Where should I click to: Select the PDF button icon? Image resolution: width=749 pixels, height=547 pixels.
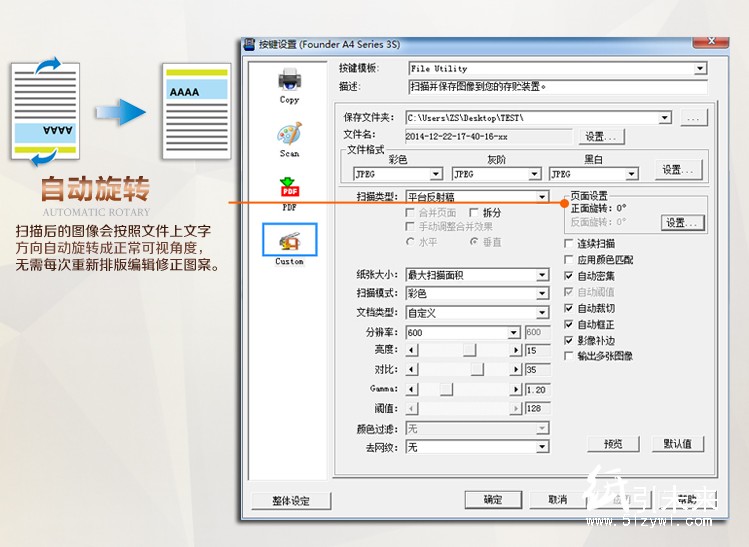tap(289, 188)
